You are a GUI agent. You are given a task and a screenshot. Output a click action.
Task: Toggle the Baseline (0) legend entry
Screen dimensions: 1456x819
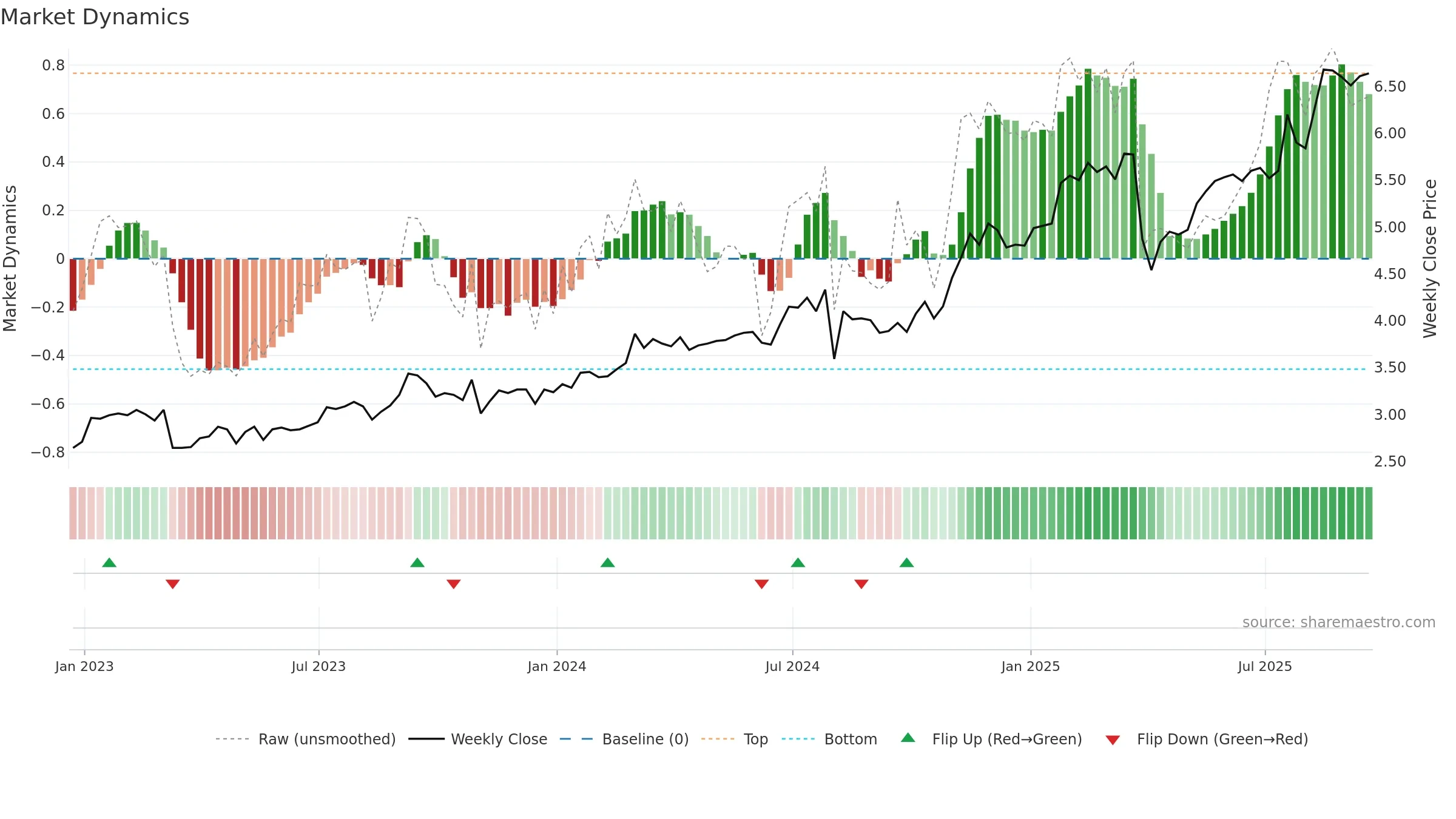pyautogui.click(x=624, y=739)
